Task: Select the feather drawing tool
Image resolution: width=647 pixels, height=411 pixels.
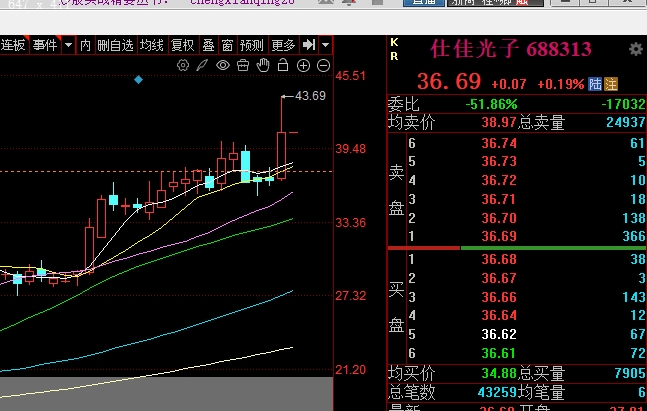Action: click(202, 65)
